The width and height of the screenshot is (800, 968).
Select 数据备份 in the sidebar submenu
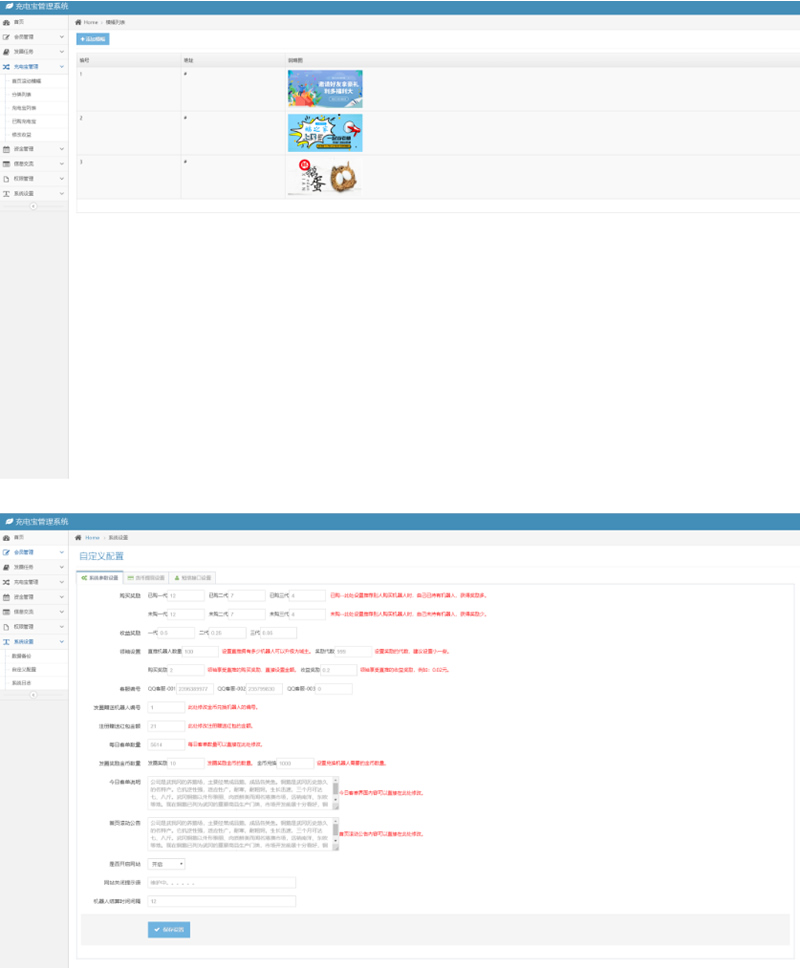pos(22,656)
